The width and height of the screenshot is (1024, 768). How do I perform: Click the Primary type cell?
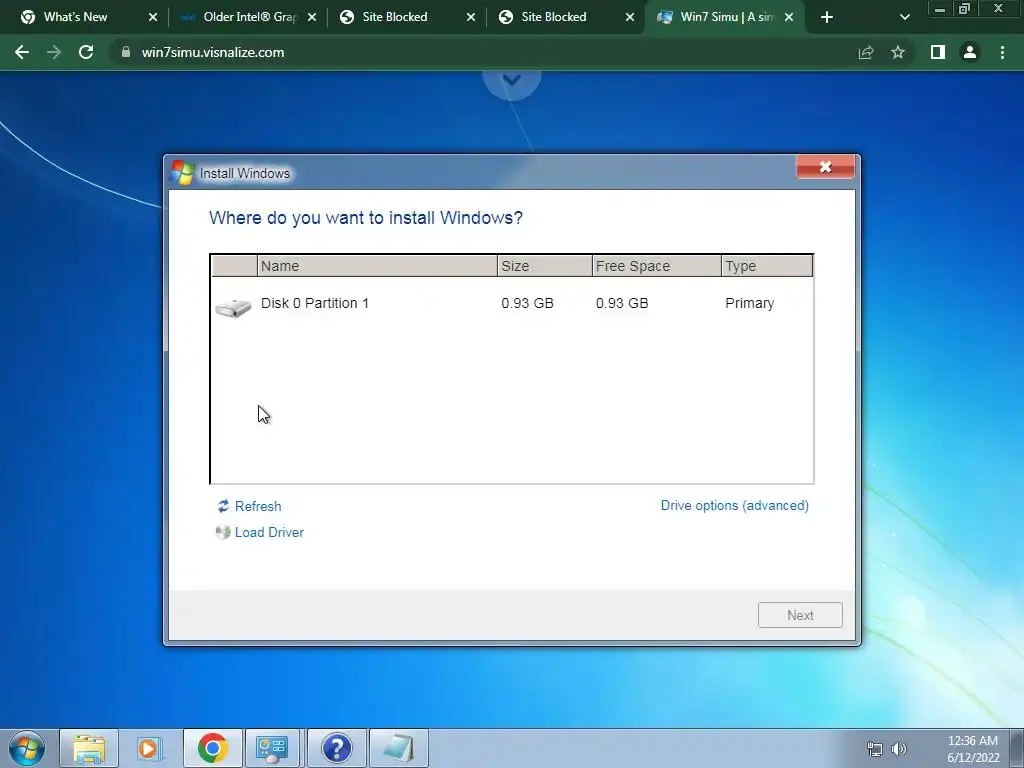pyautogui.click(x=750, y=303)
